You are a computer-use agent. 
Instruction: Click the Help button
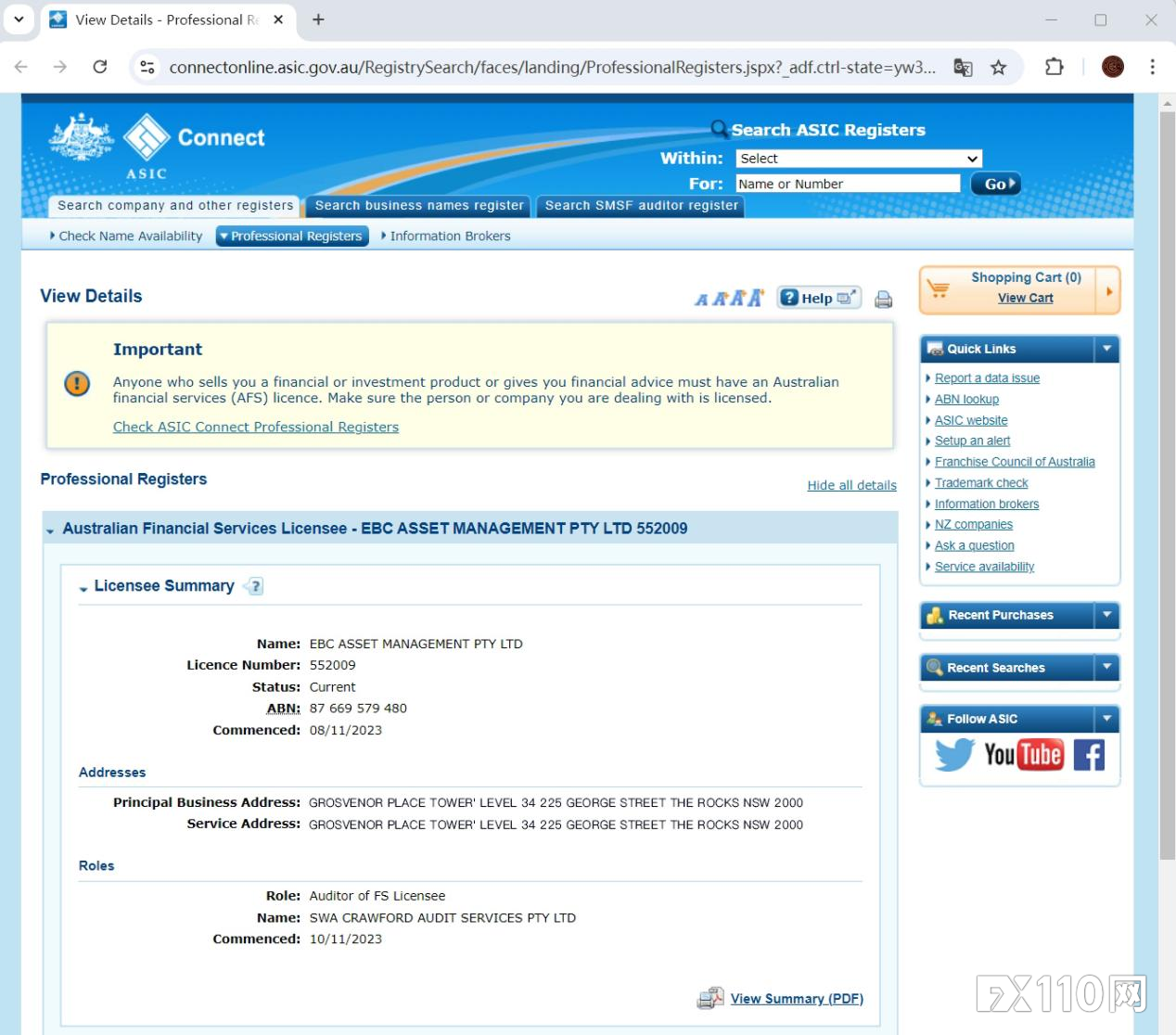pos(819,298)
